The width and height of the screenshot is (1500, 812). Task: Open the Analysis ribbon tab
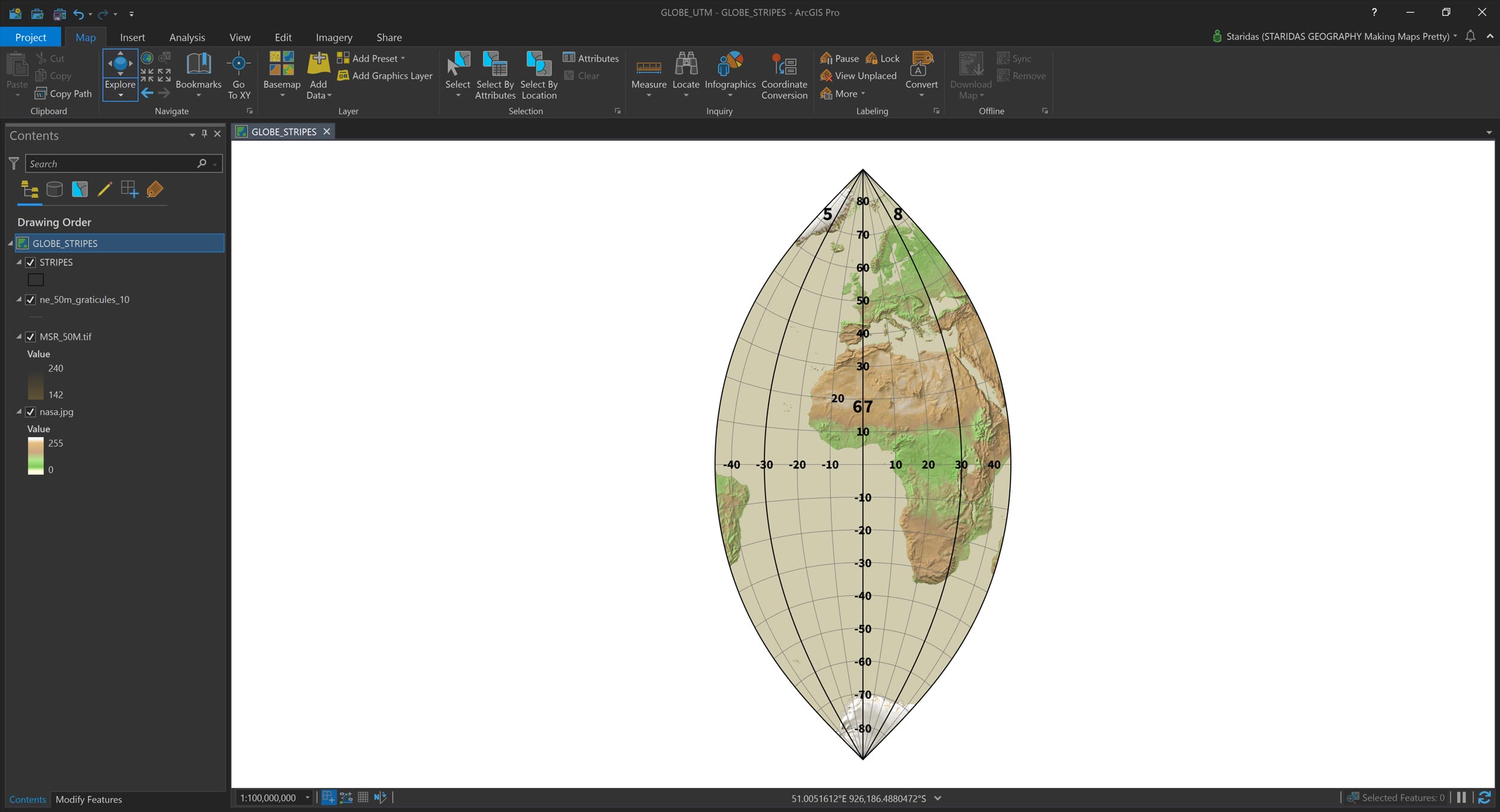coord(187,37)
